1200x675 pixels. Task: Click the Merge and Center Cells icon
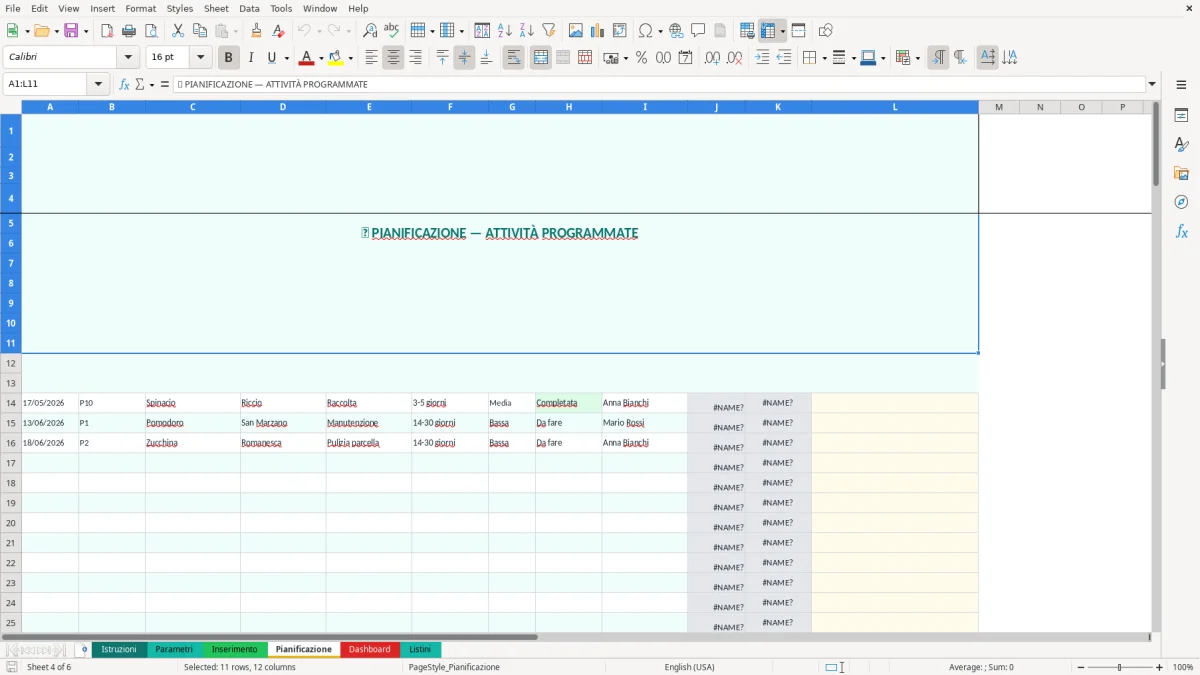[541, 58]
